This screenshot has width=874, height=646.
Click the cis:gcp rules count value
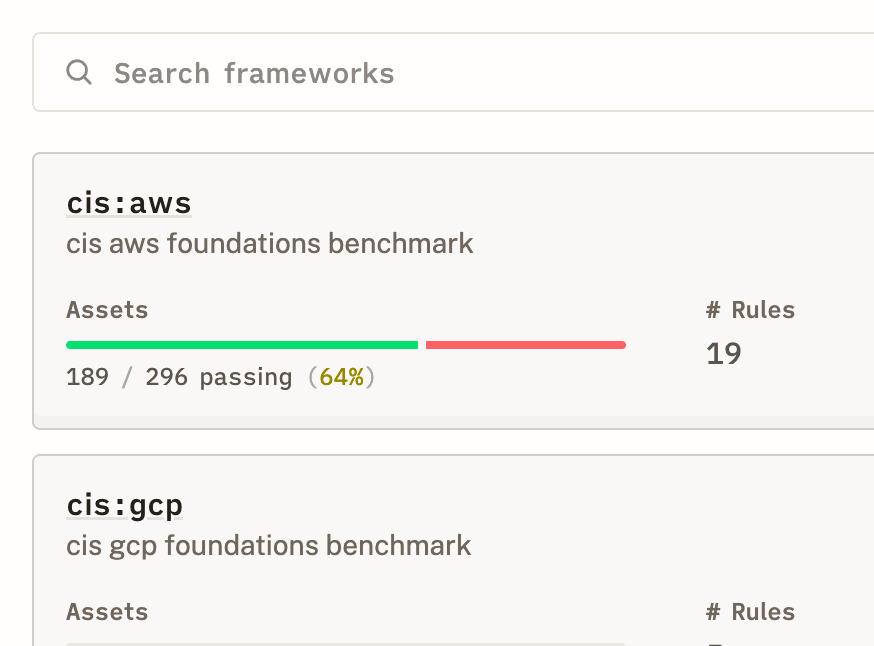point(716,643)
